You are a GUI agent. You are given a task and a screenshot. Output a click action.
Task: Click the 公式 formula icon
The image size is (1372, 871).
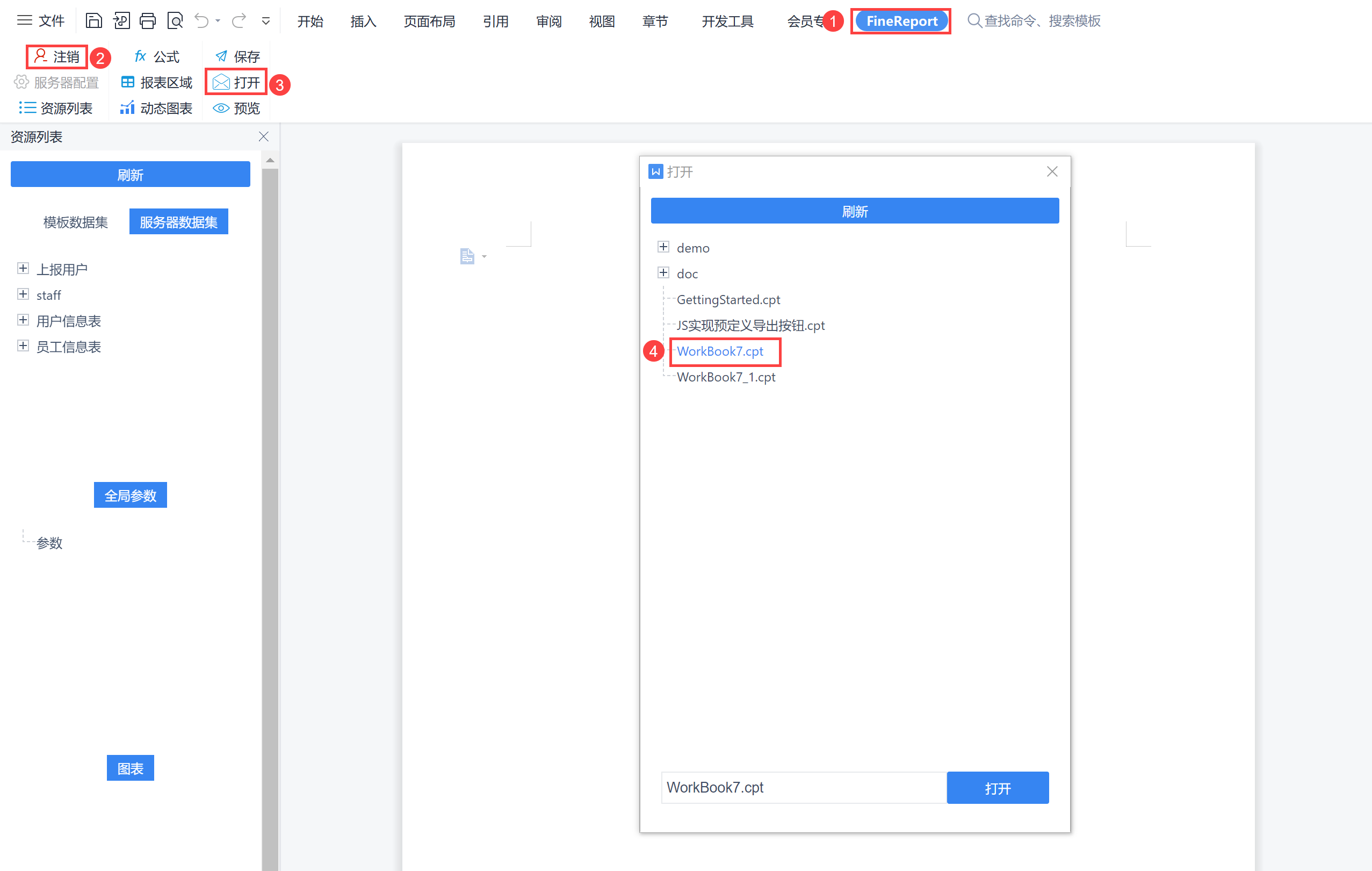(140, 56)
